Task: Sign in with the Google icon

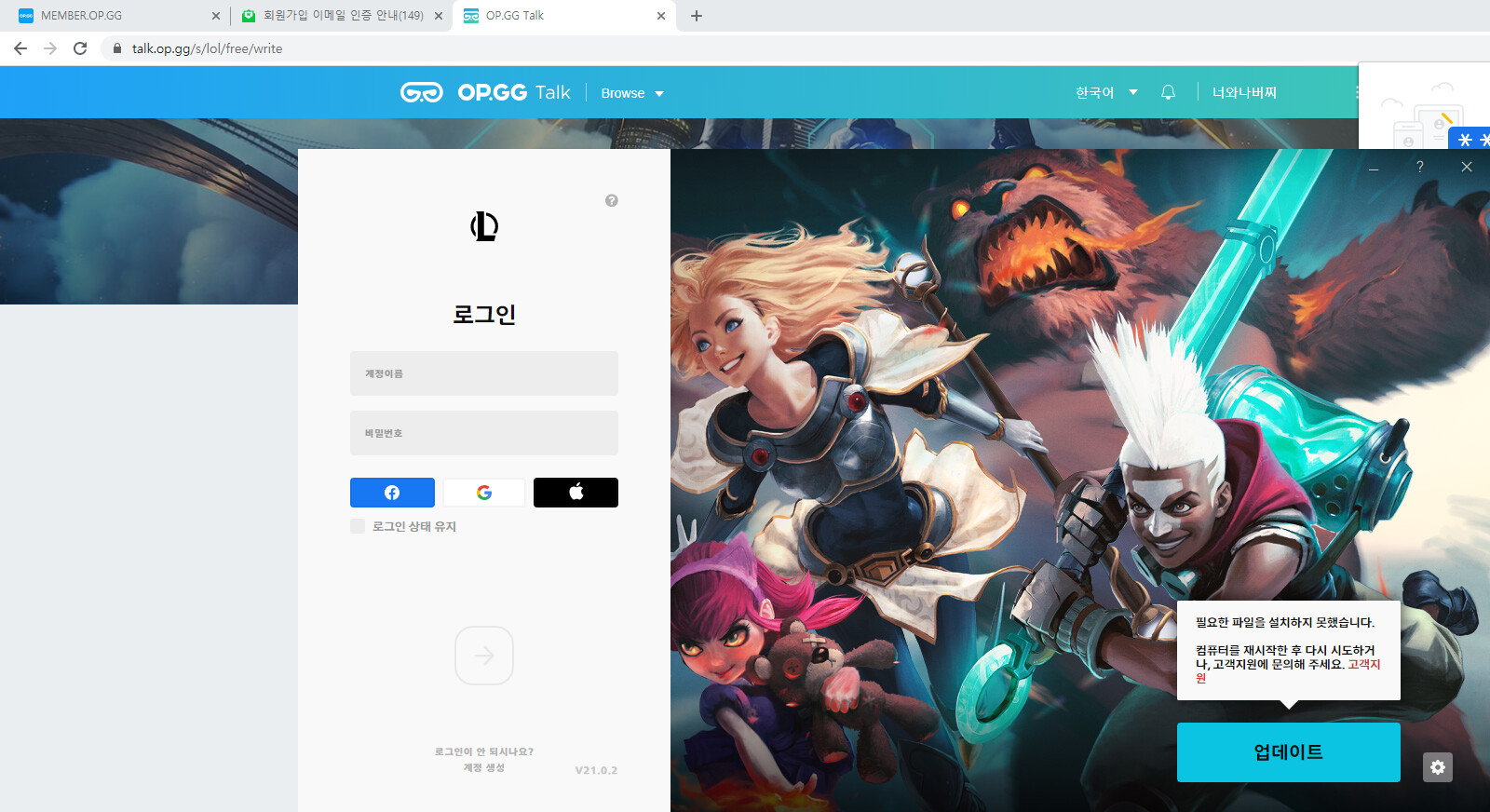Action: coord(483,493)
